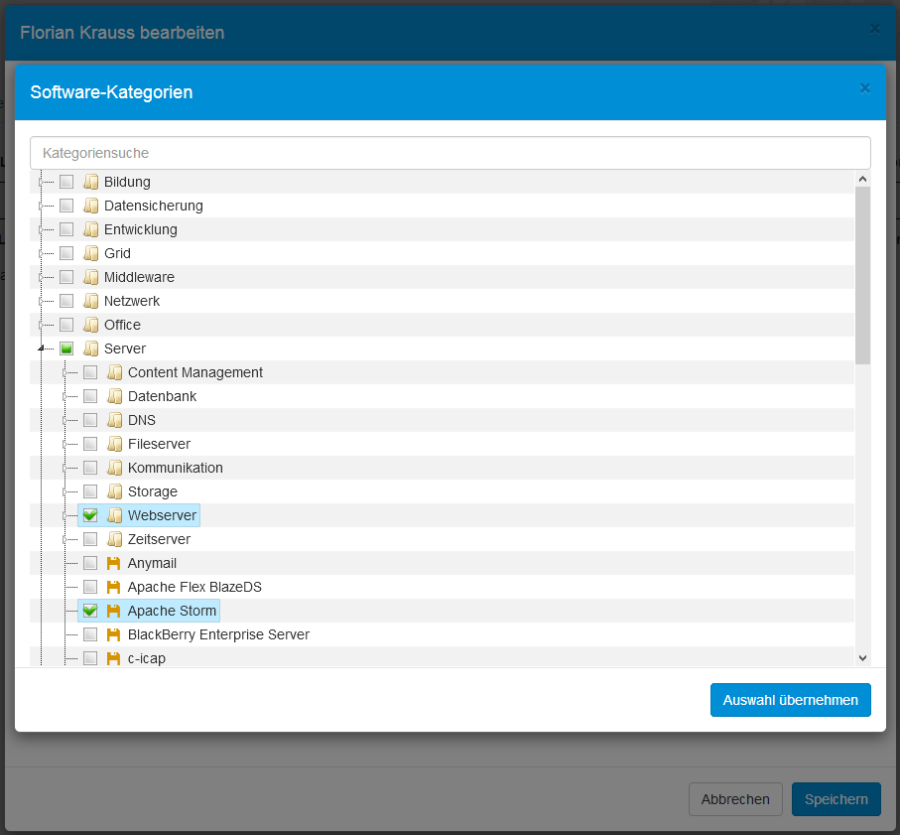This screenshot has height=835, width=900.
Task: Click the folder icon beside Webserver
Action: click(114, 515)
